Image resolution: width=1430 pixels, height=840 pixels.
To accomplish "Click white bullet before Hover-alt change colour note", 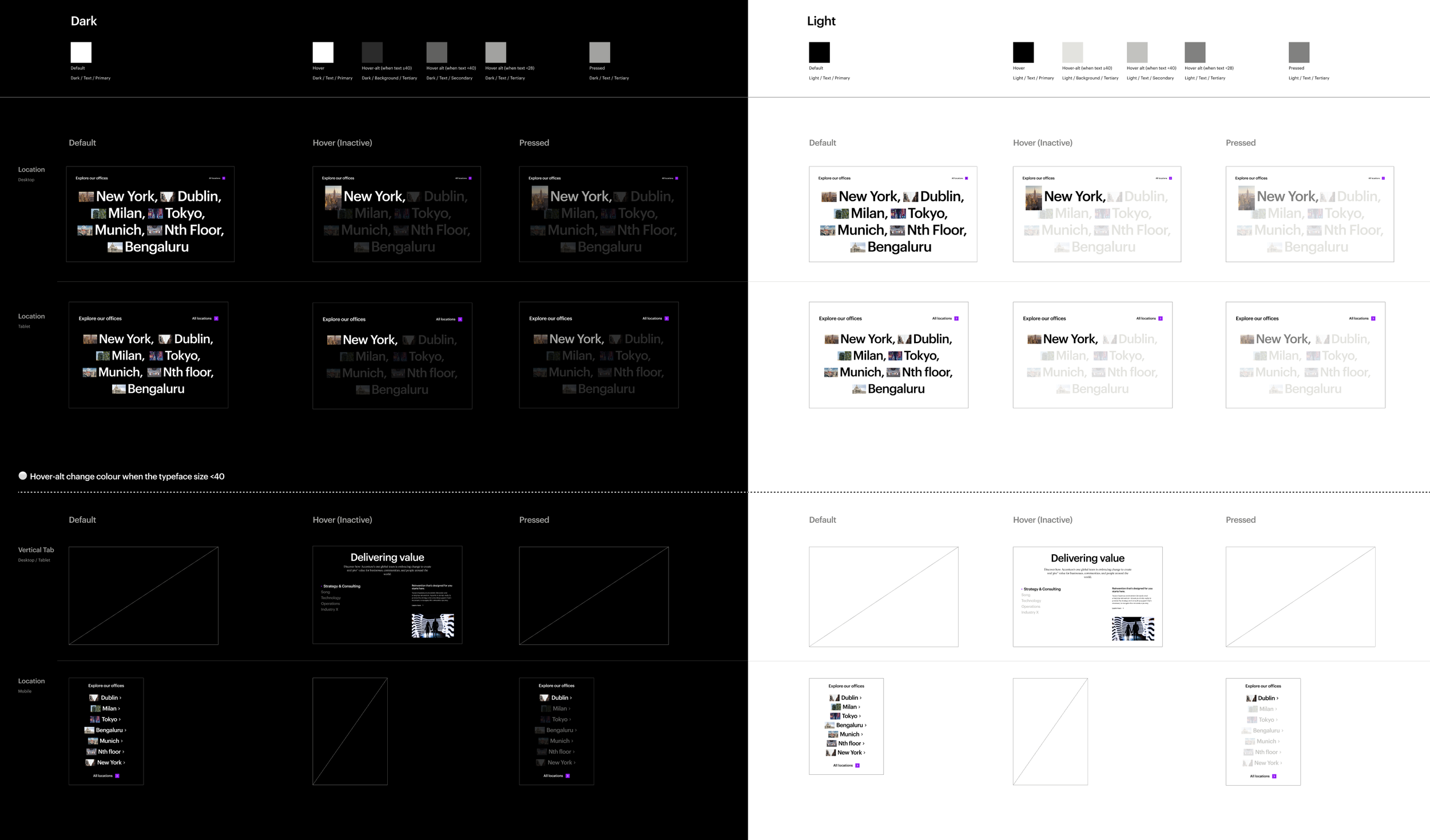I will (23, 476).
